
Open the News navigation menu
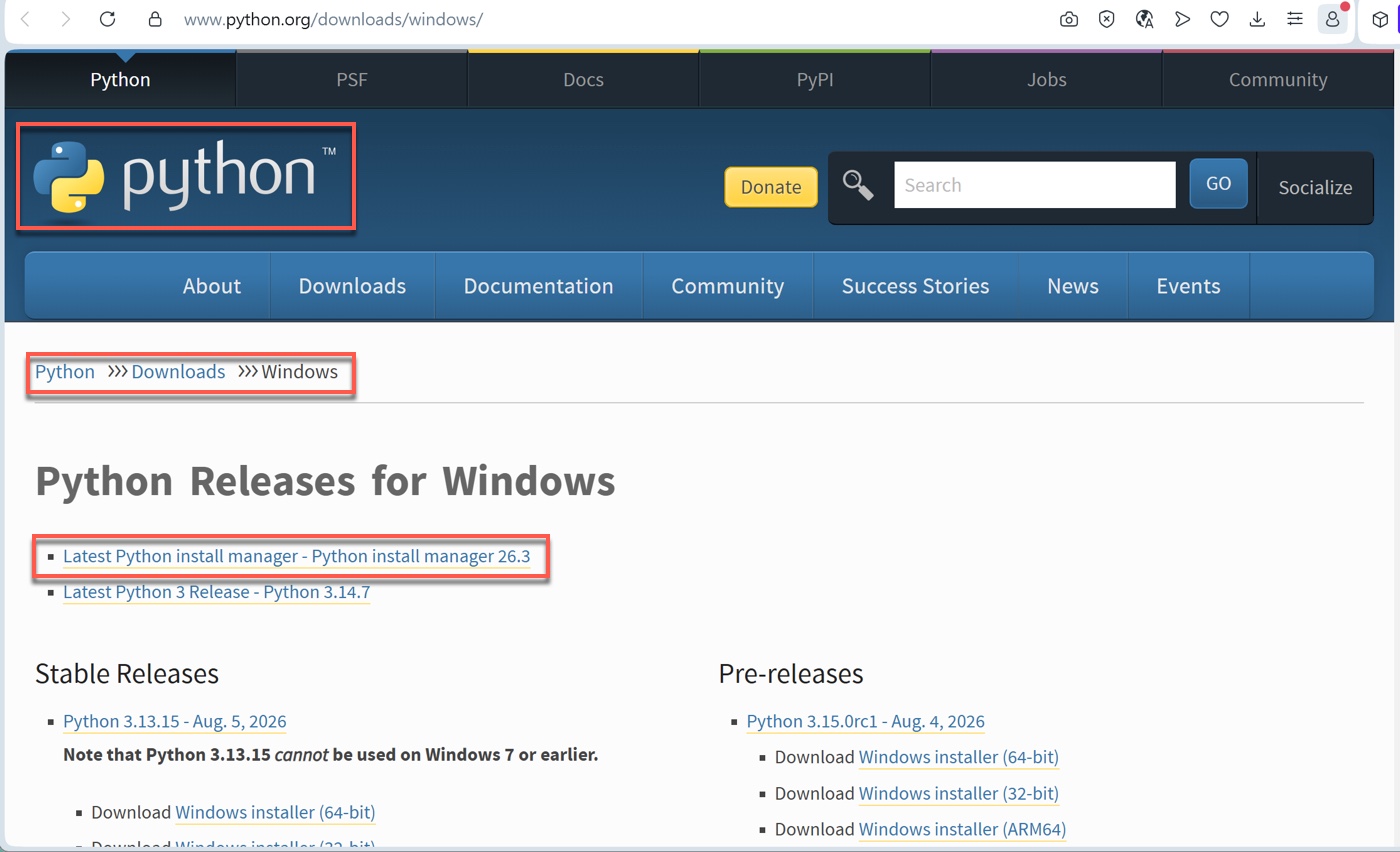(1073, 286)
